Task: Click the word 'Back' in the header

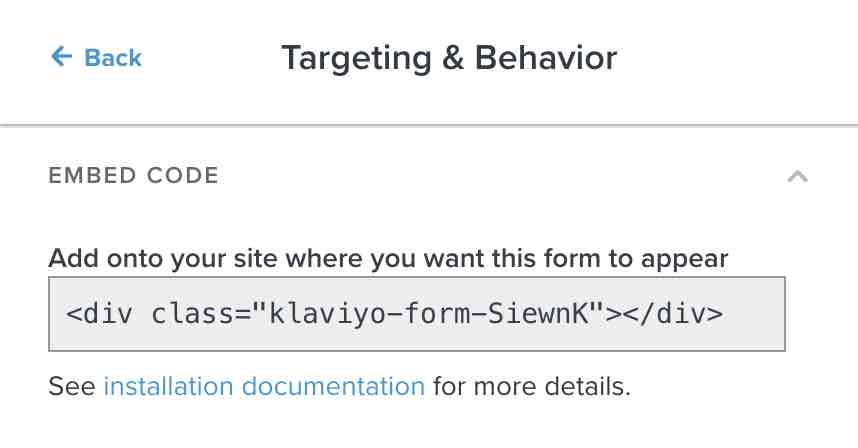Action: click(x=113, y=58)
